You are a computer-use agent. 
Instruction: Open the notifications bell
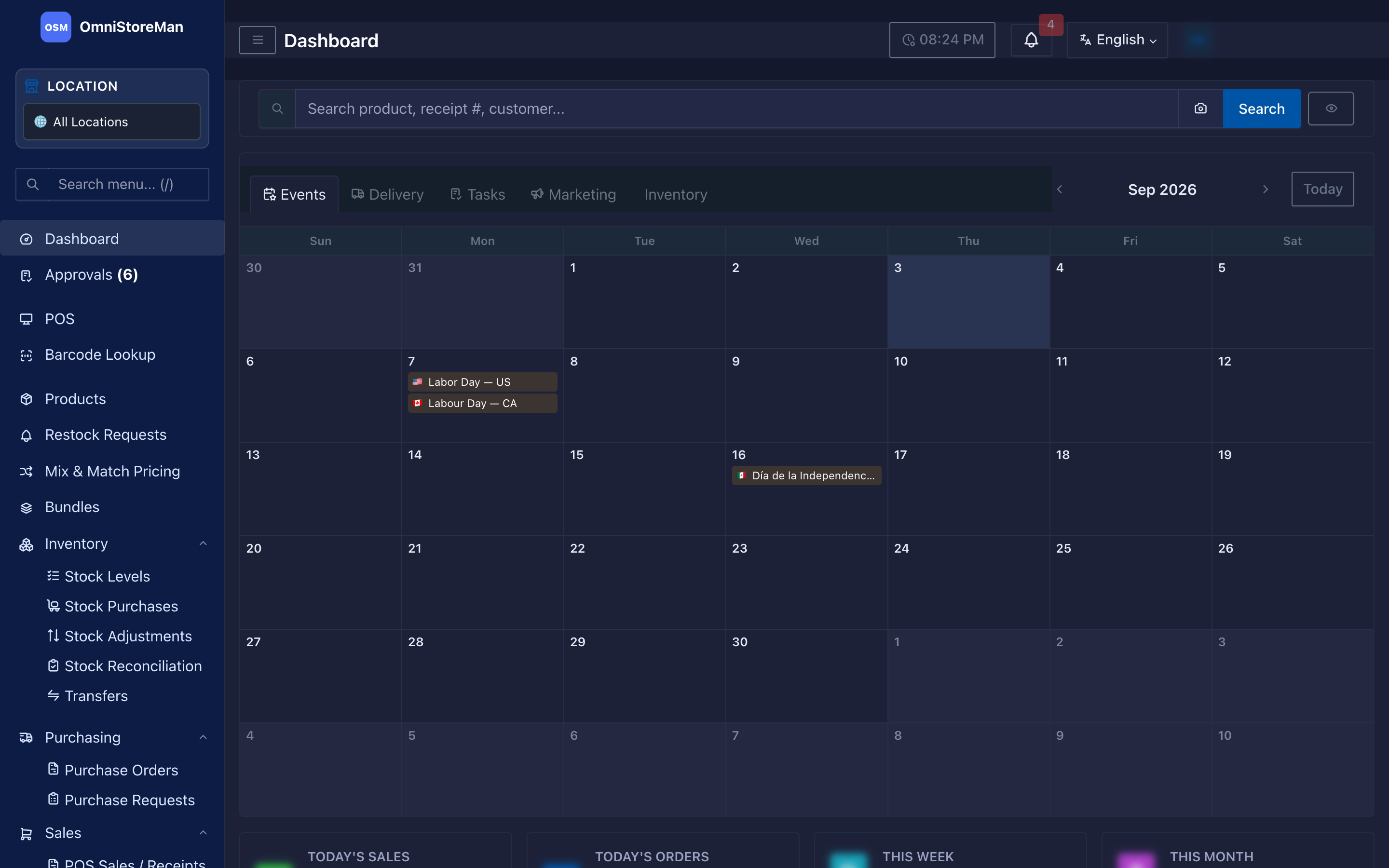pos(1031,40)
